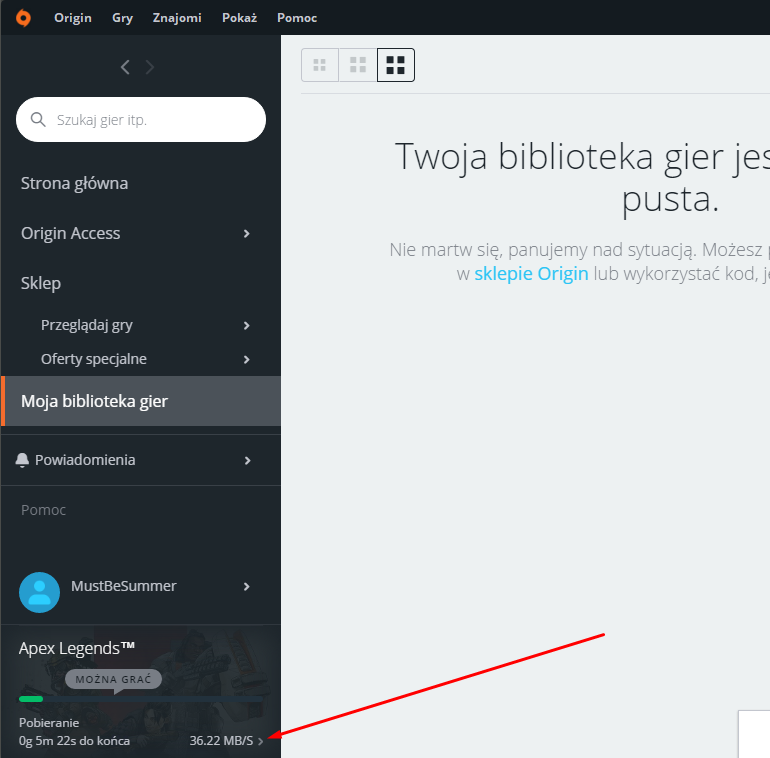Switch to small tile grid view

(x=320, y=65)
